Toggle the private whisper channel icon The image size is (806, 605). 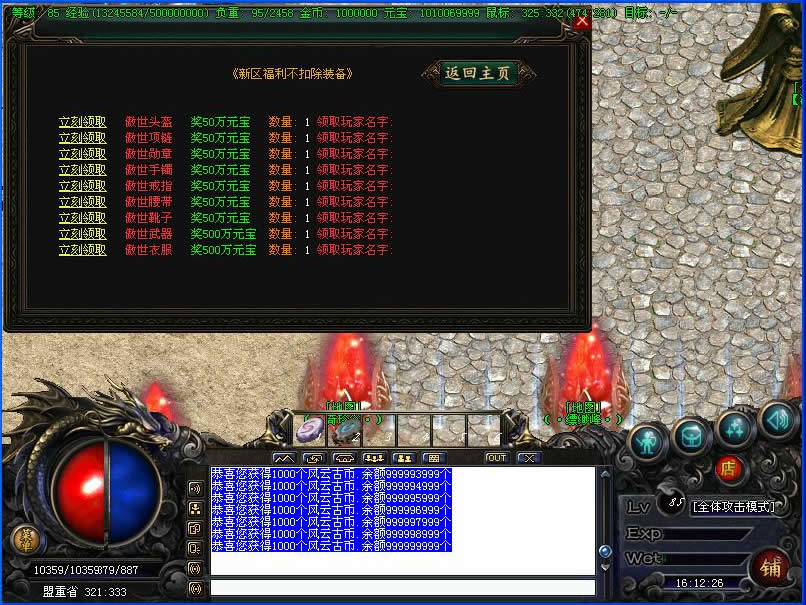[195, 548]
